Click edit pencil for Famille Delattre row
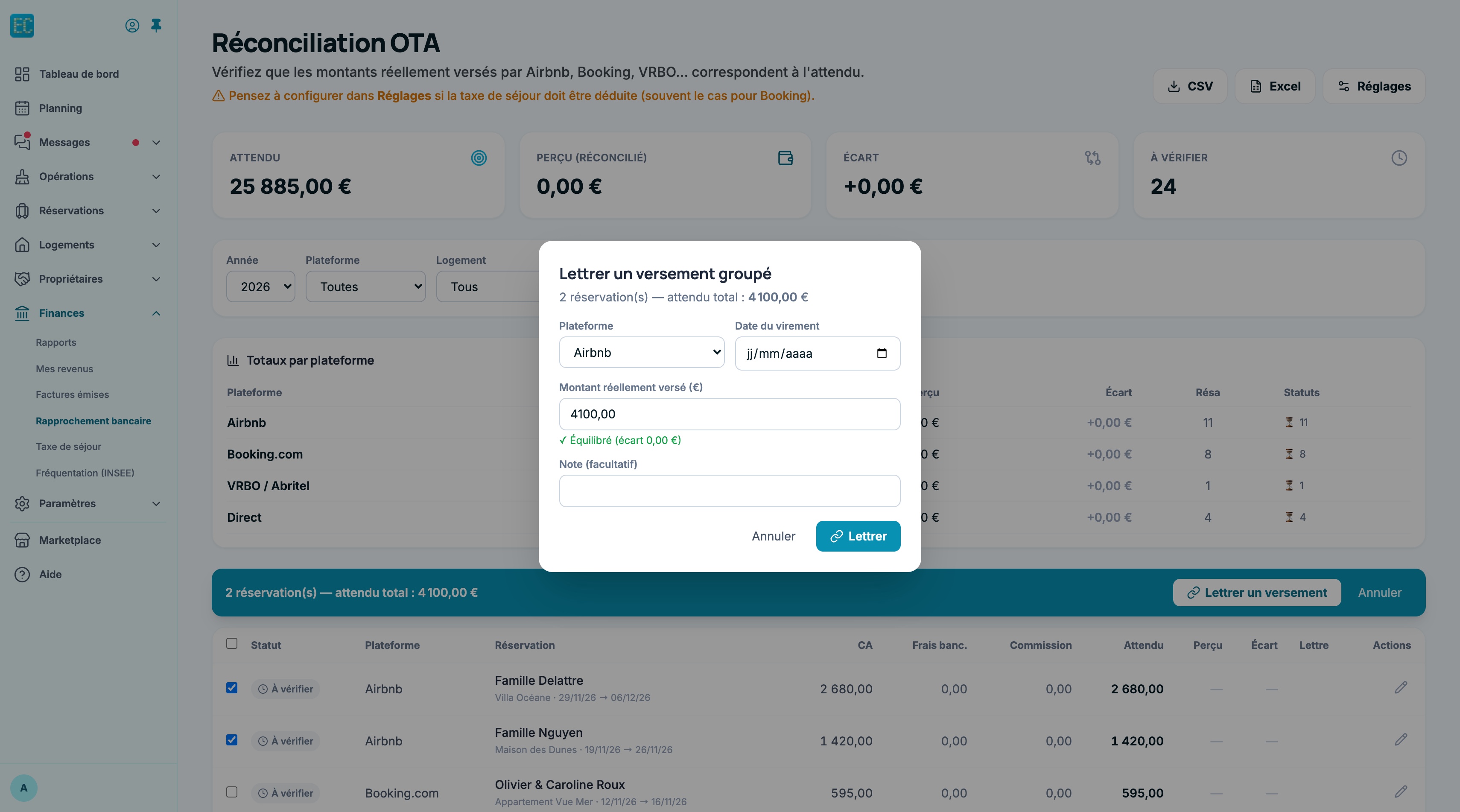The image size is (1460, 812). [x=1401, y=688]
